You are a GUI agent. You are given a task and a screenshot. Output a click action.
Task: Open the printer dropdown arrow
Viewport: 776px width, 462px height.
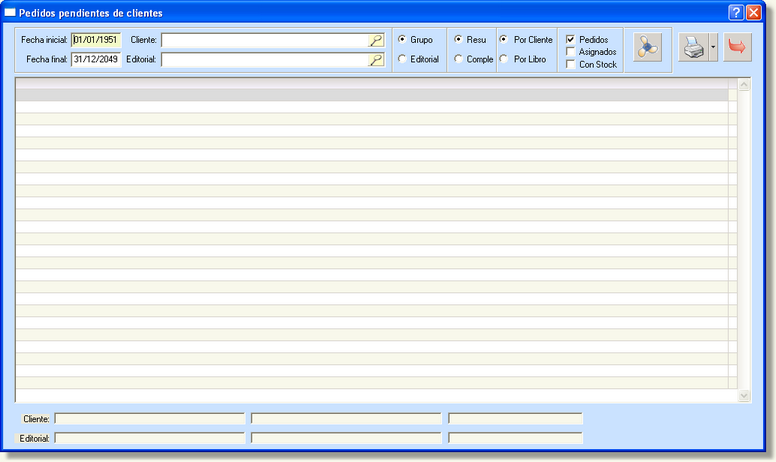pos(713,47)
